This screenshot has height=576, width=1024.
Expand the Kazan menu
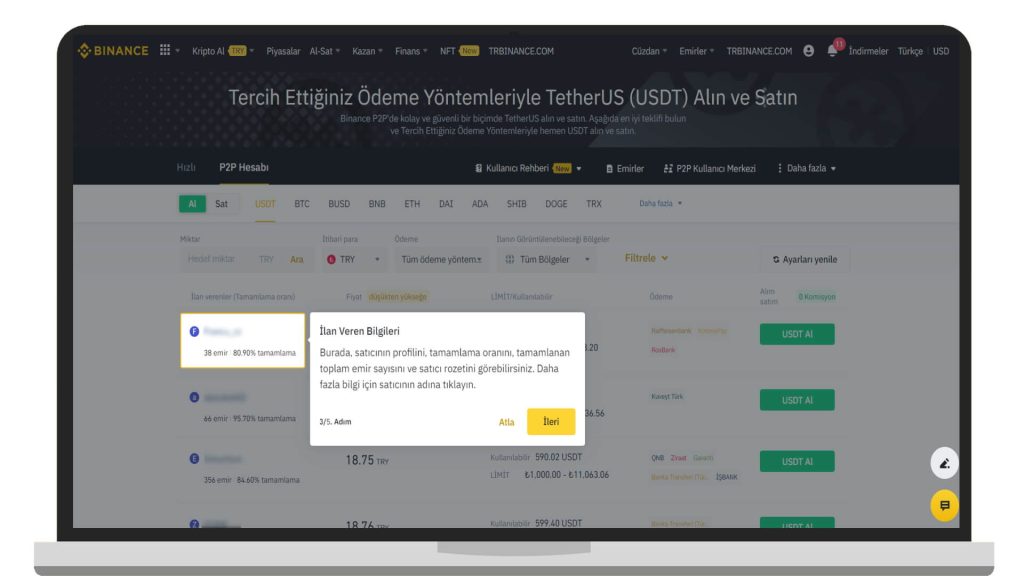click(x=367, y=51)
